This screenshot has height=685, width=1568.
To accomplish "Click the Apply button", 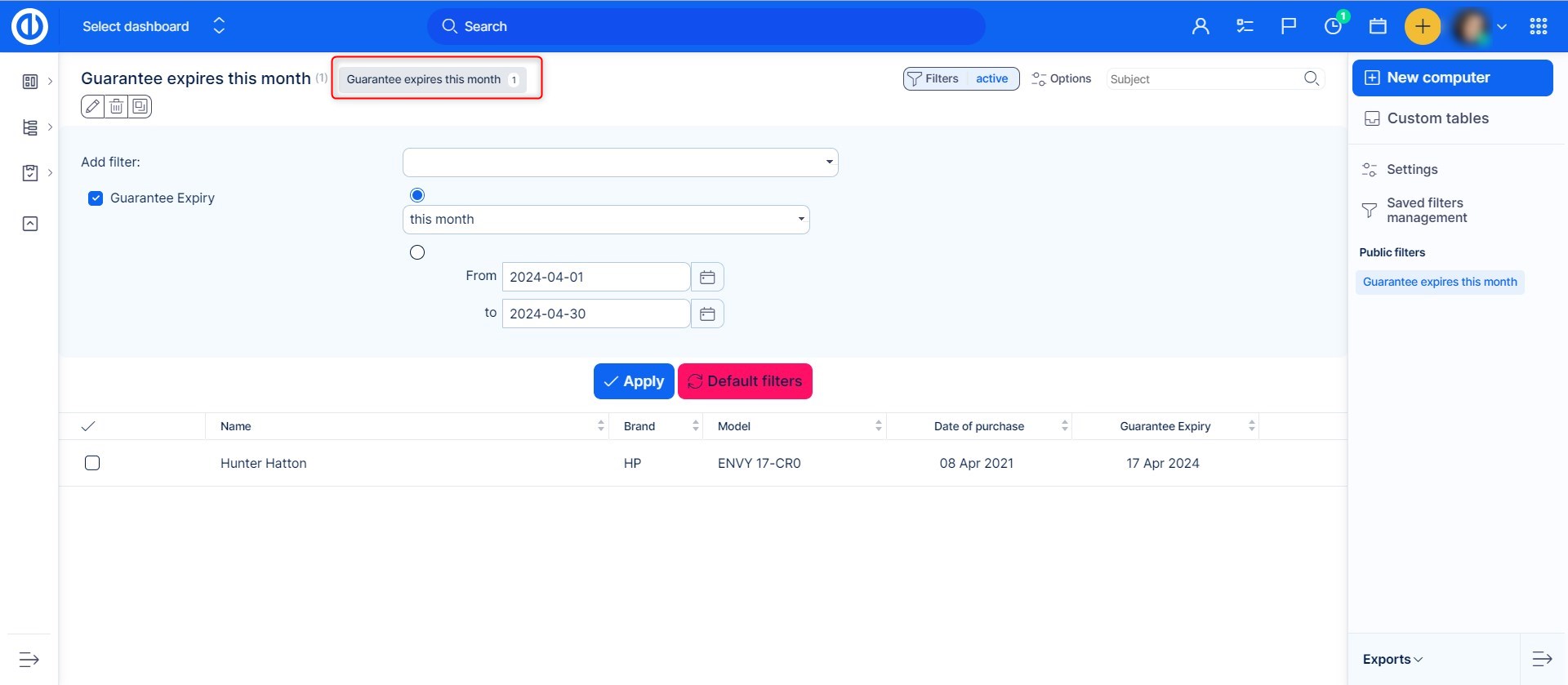I will [634, 381].
